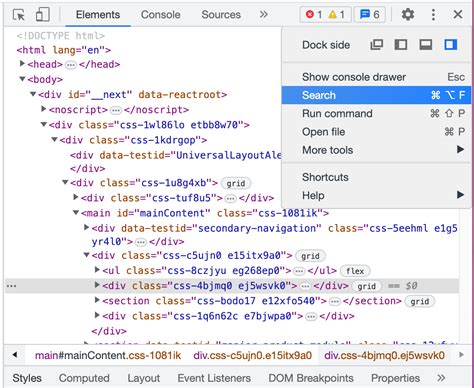The height and width of the screenshot is (388, 474).
Task: Expand the section css-bodo17 element
Action: (x=97, y=300)
